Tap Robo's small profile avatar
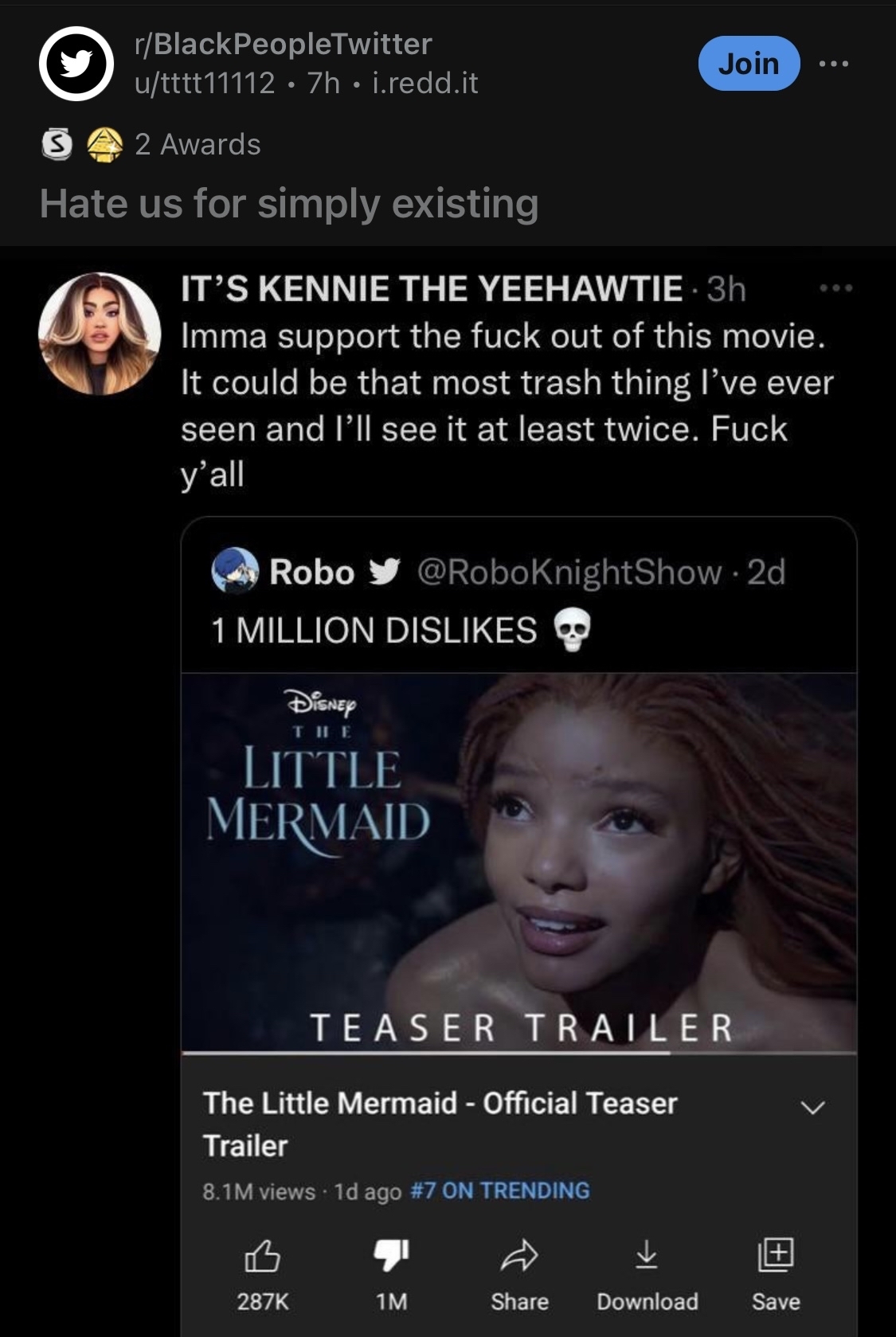 coord(235,571)
